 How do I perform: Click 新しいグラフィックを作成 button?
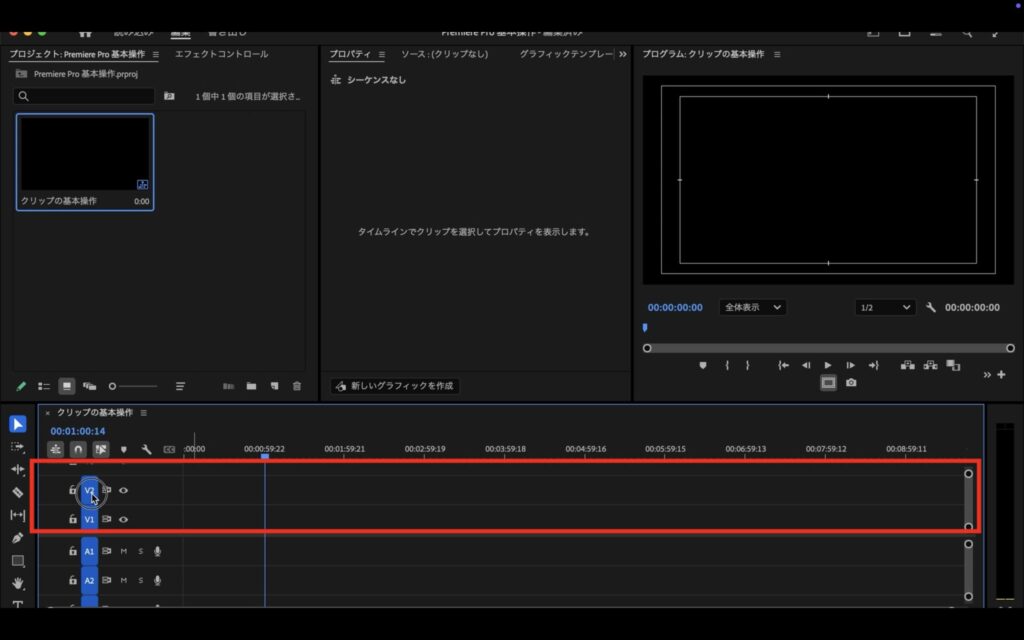(395, 386)
